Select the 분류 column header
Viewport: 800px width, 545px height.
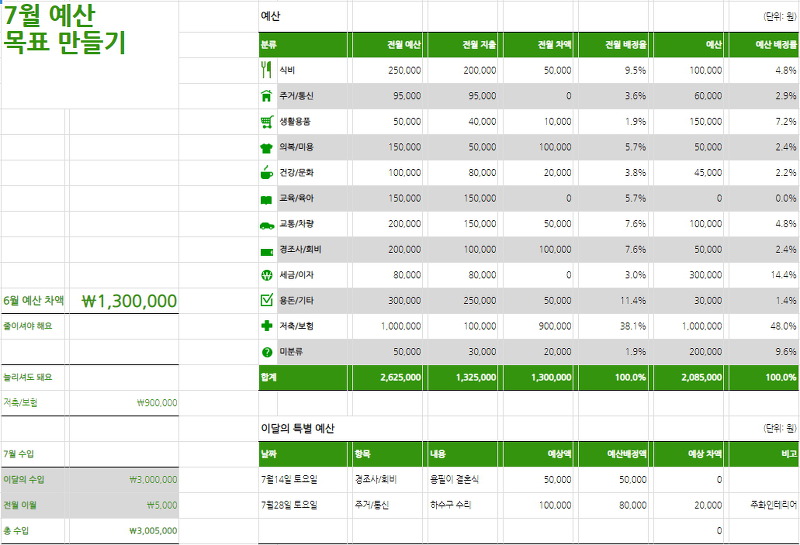point(303,45)
